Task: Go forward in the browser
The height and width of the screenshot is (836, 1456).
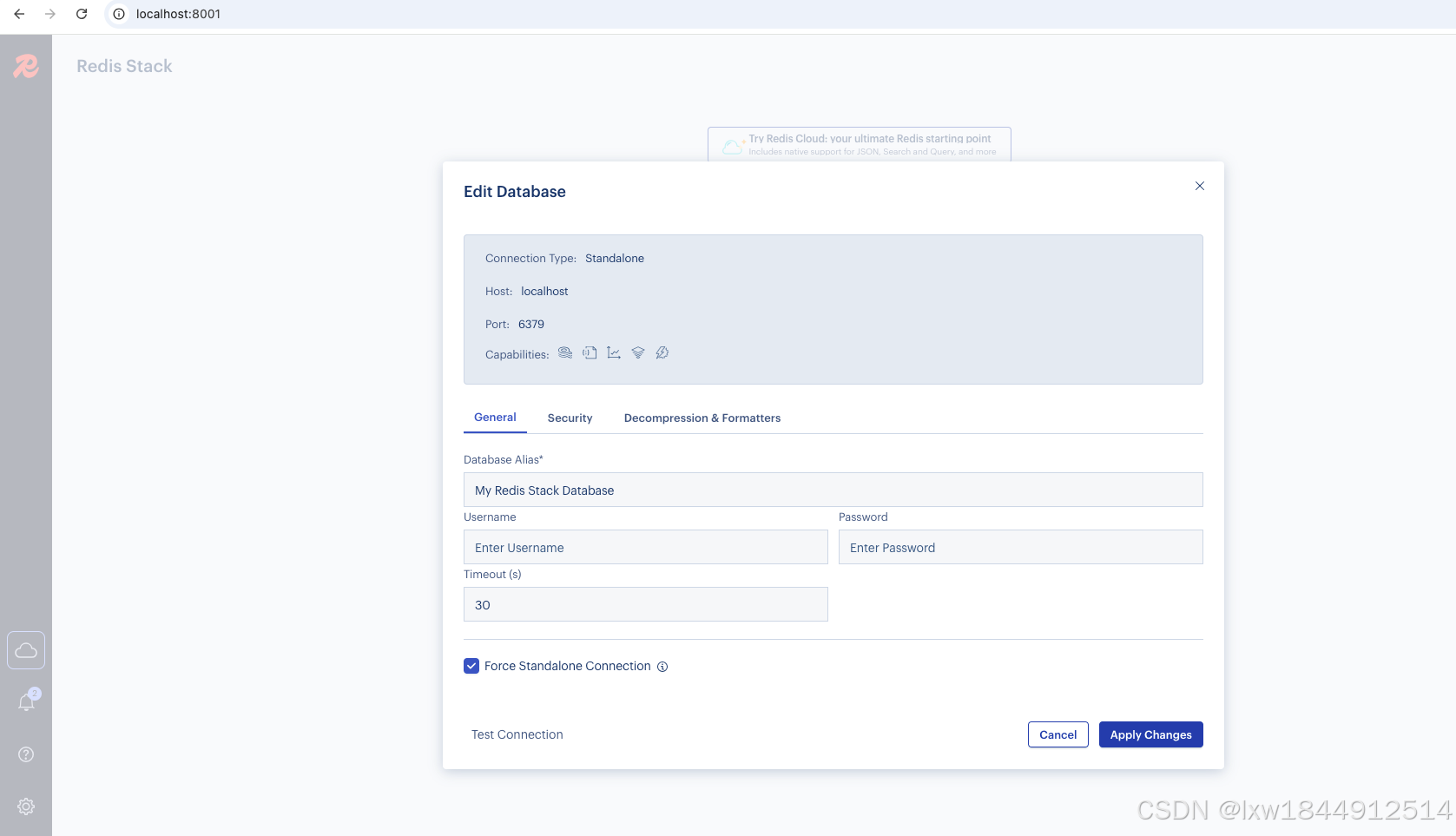Action: click(x=50, y=14)
